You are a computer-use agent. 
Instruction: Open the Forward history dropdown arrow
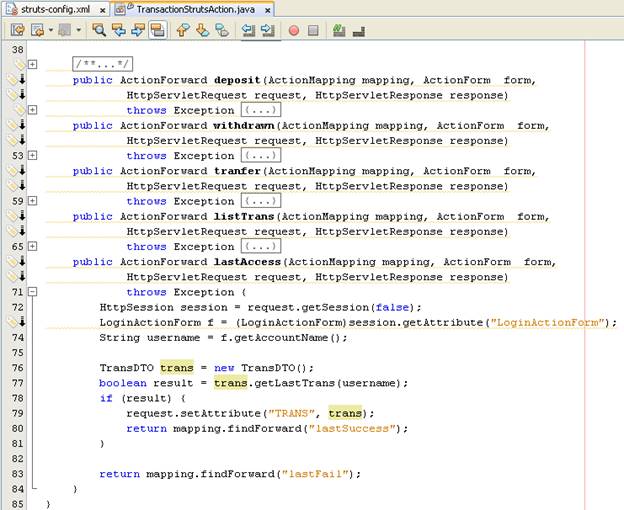point(78,30)
